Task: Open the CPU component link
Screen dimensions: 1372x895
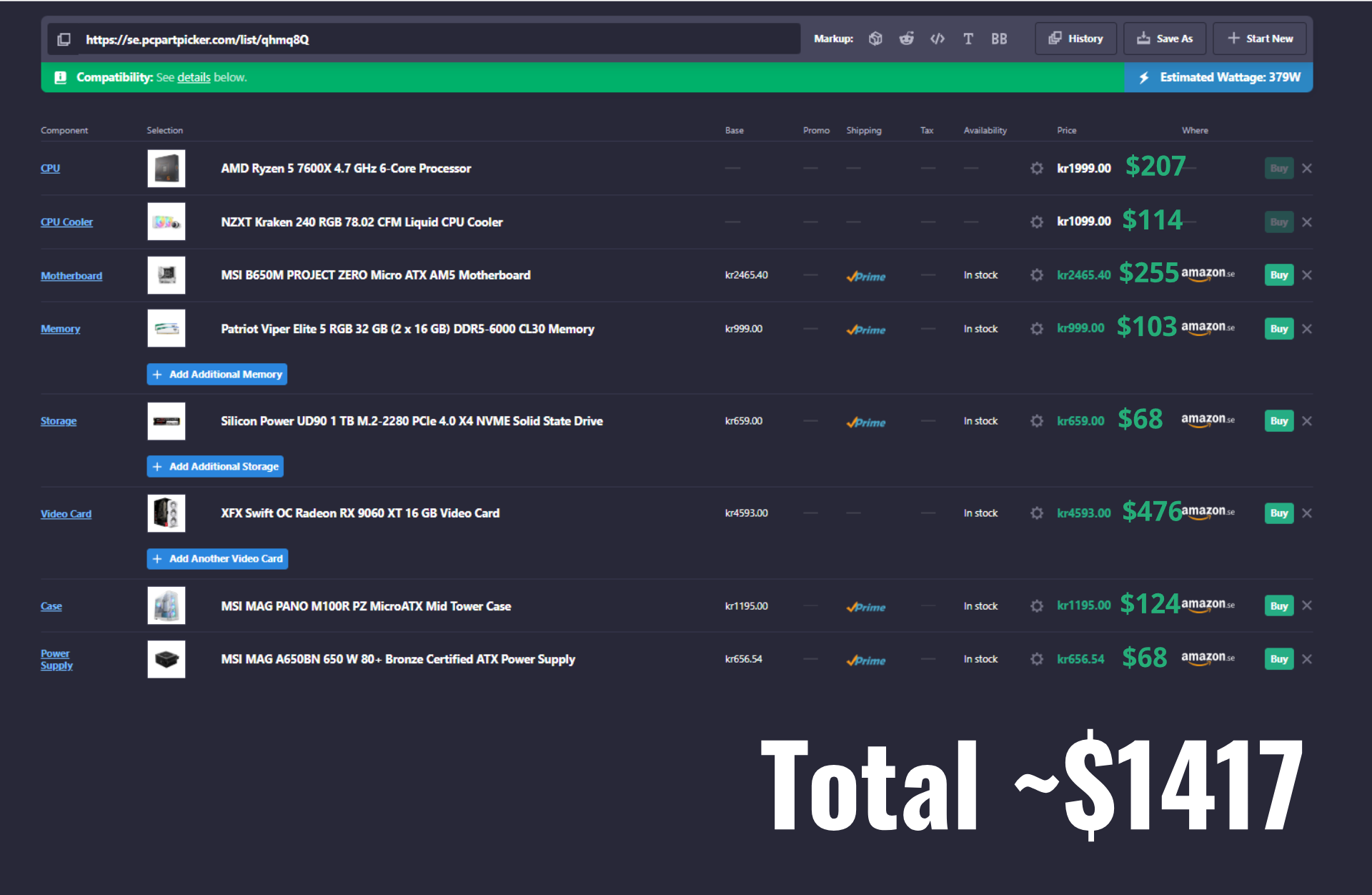Action: [x=50, y=168]
